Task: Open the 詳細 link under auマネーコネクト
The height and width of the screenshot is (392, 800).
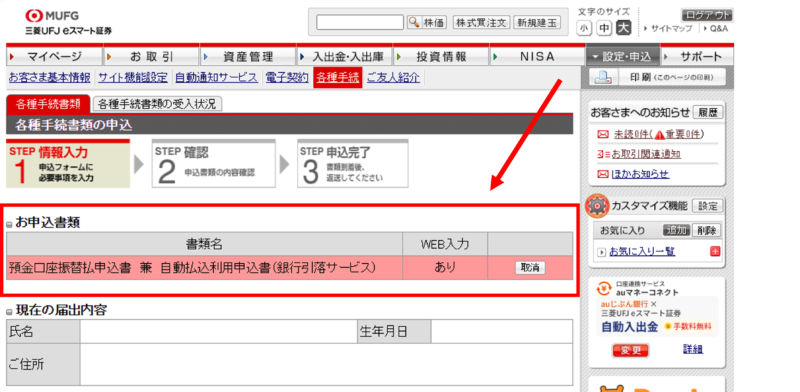Action: [x=693, y=349]
